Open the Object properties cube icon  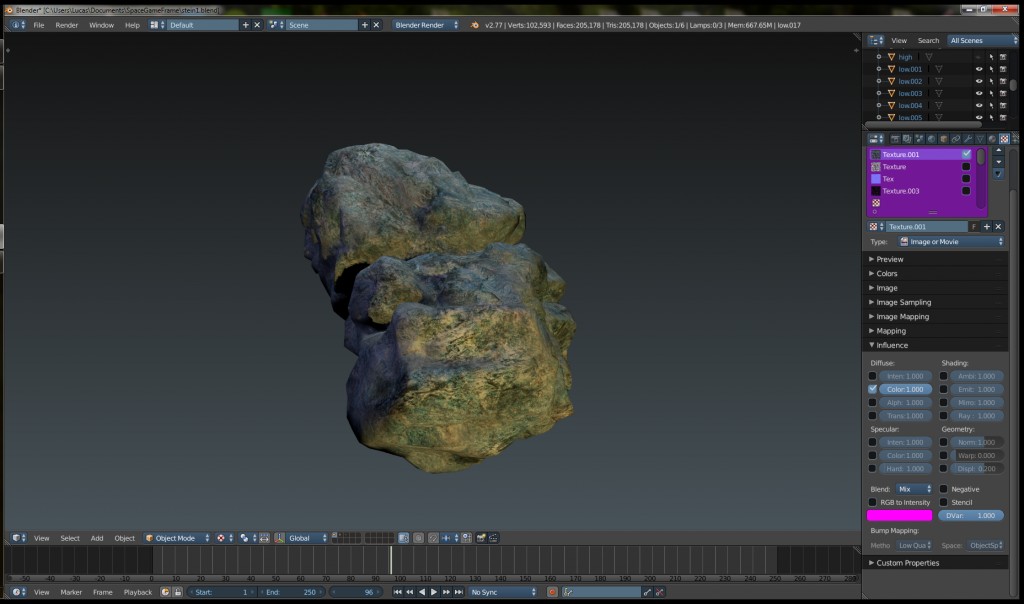point(943,138)
